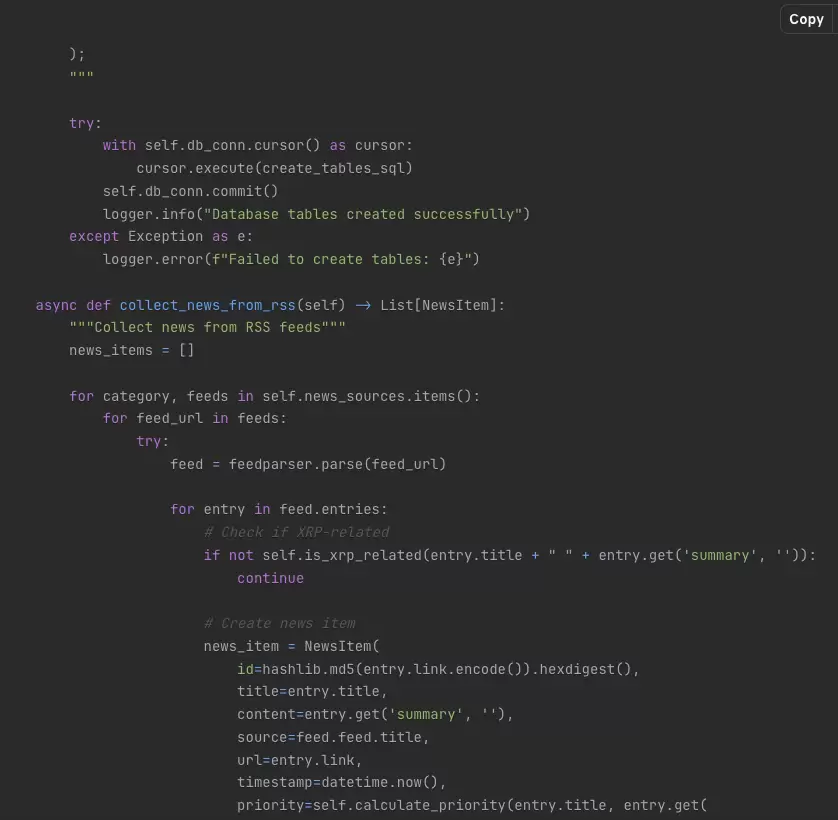Click the 'List[NewsItem]' return type
The image size is (838, 820).
tap(438, 305)
